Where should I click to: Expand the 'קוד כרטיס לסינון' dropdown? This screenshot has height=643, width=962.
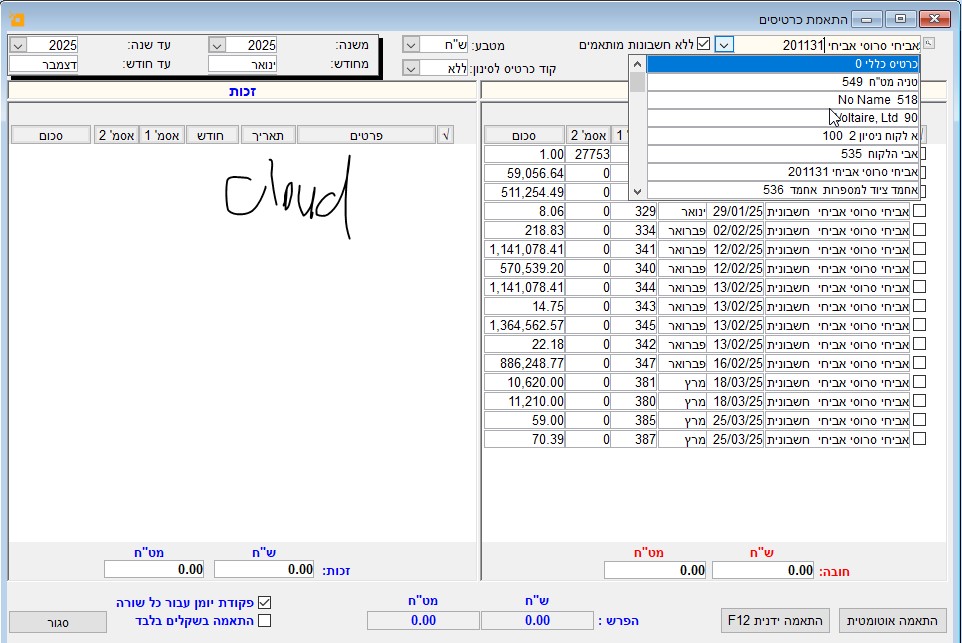(x=410, y=68)
